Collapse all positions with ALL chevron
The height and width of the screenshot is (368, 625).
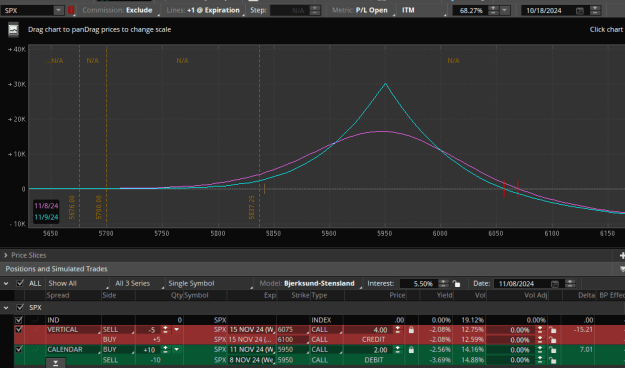pos(6,283)
